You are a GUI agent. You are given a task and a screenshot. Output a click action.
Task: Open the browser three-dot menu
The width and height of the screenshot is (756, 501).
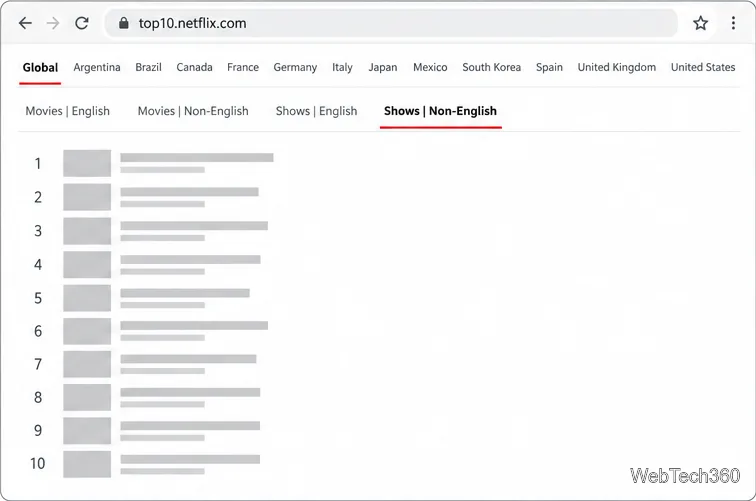tap(733, 23)
